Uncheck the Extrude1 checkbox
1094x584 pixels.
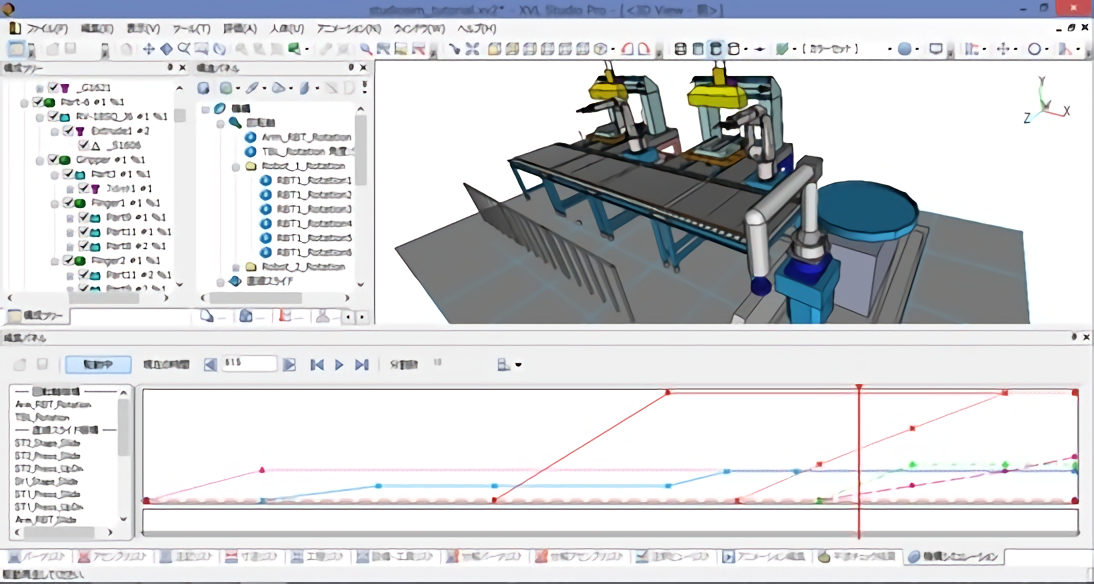pyautogui.click(x=68, y=130)
